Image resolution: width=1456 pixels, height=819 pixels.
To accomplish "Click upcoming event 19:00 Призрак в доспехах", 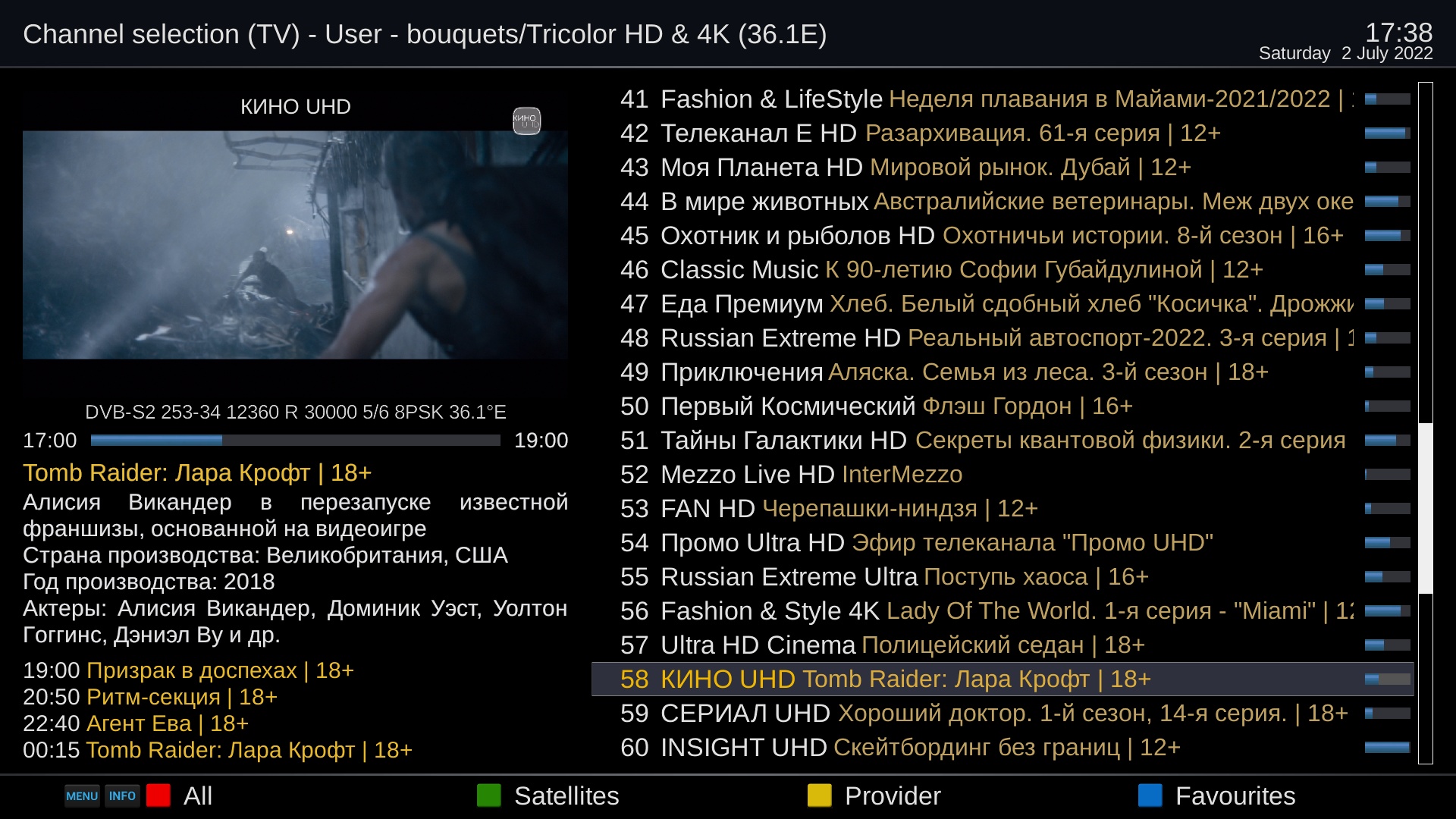I will (188, 670).
